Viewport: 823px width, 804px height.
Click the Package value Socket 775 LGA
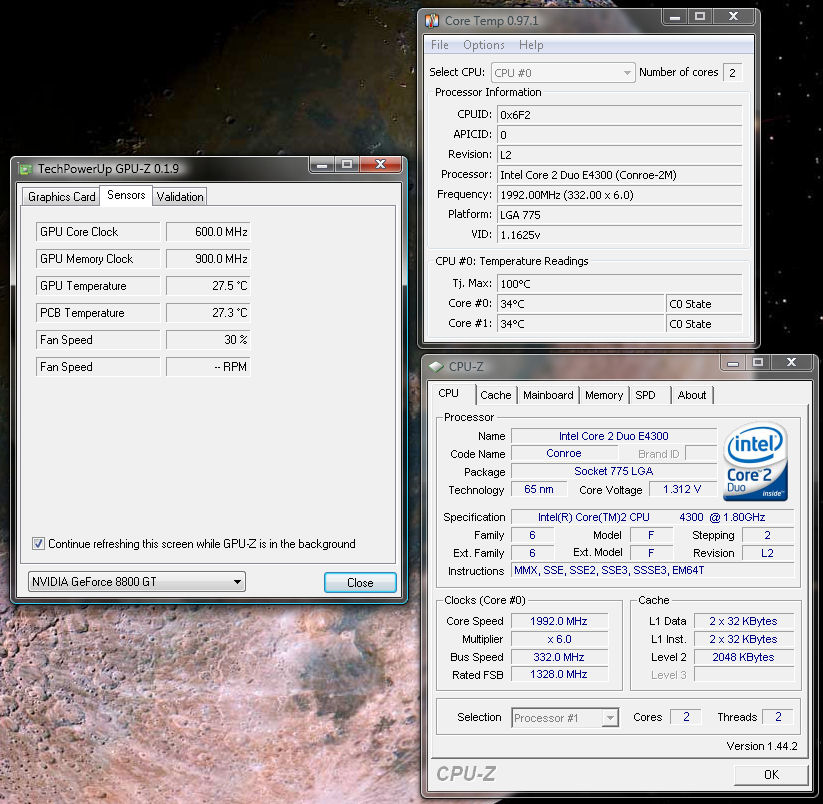click(614, 471)
